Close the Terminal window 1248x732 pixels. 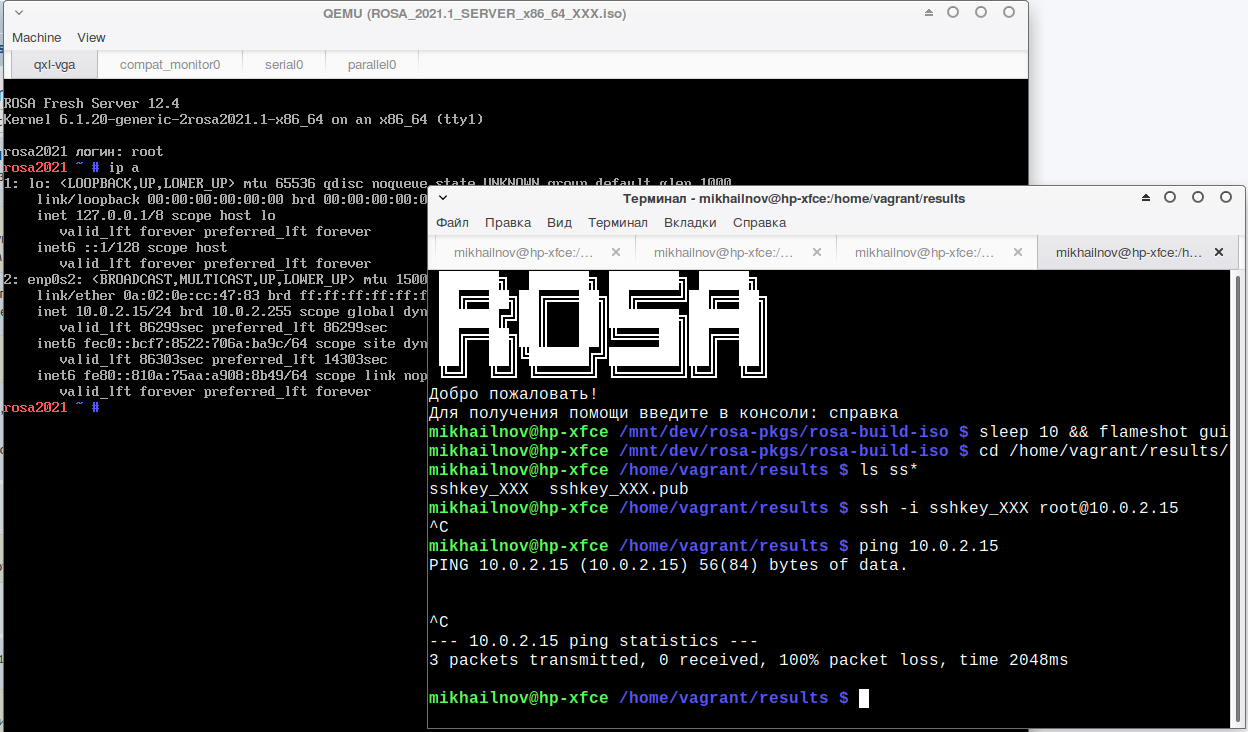tap(1226, 198)
